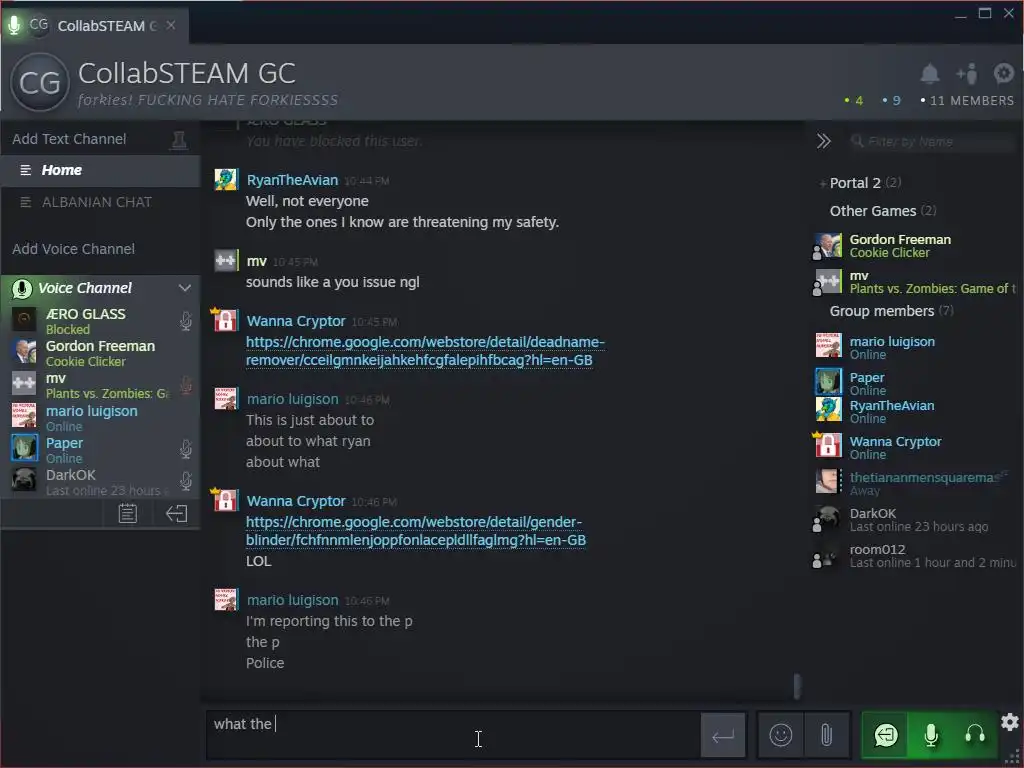Toggle mic icon next to ÆRO GLASS
1024x768 pixels.
click(x=185, y=320)
